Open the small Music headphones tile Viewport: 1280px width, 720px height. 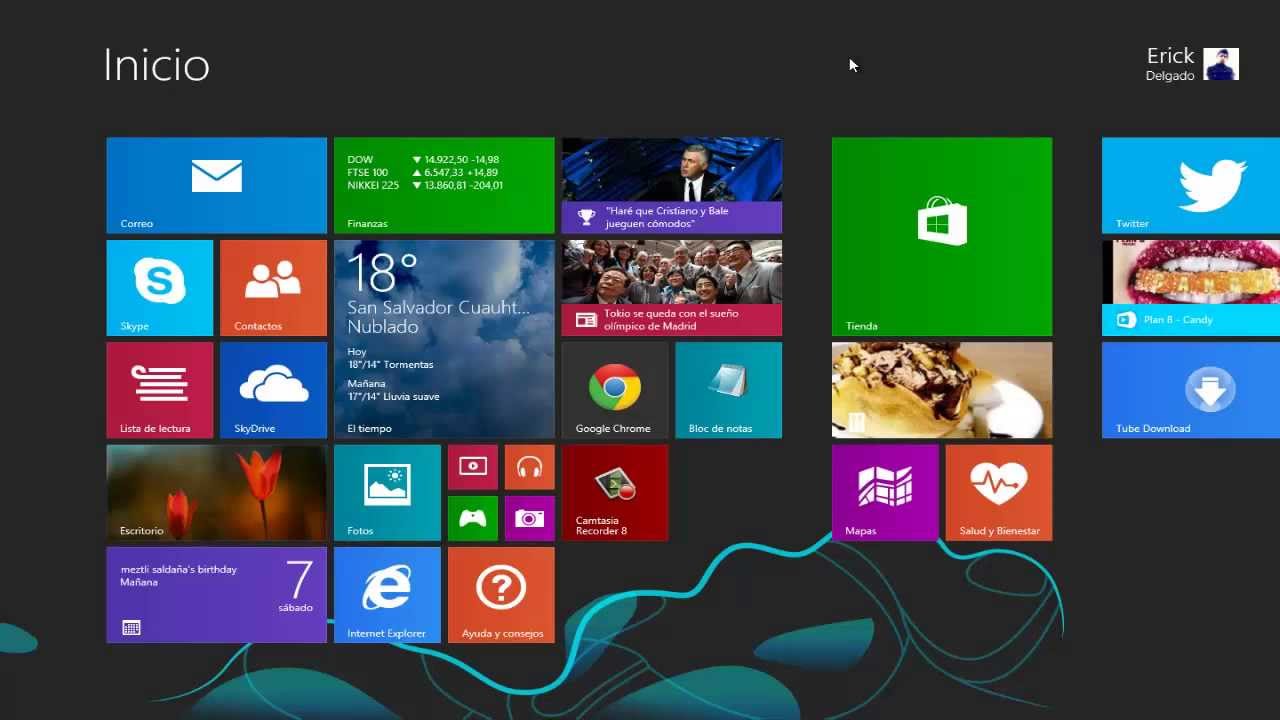(x=530, y=467)
